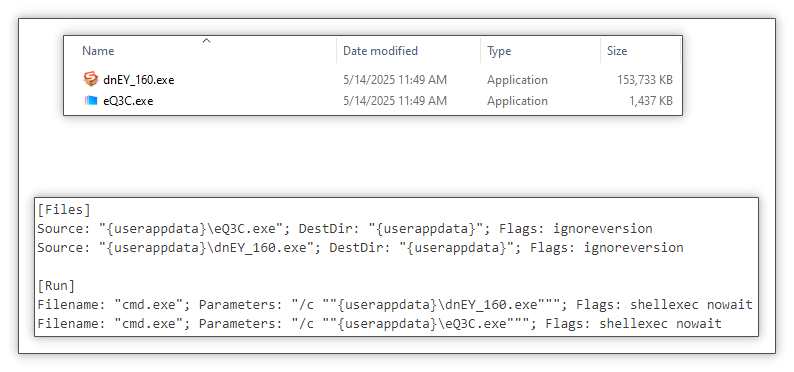This screenshot has height=372, width=794.
Task: Click the Application type of dnEY_160.exe
Action: (x=518, y=80)
